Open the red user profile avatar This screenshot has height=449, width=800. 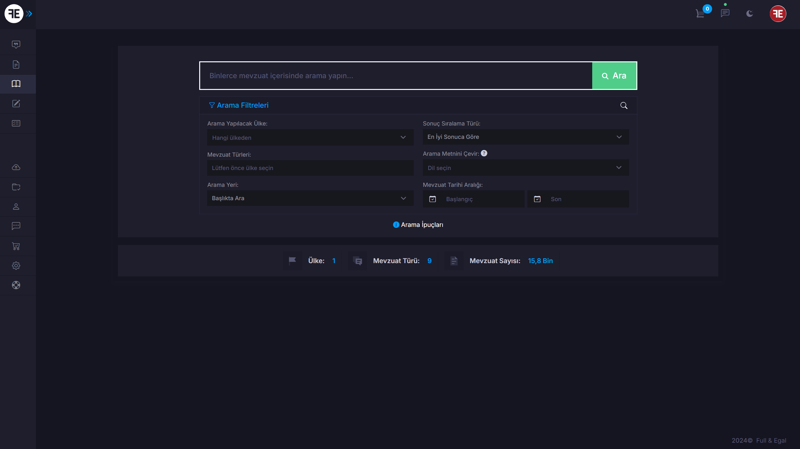coord(777,14)
